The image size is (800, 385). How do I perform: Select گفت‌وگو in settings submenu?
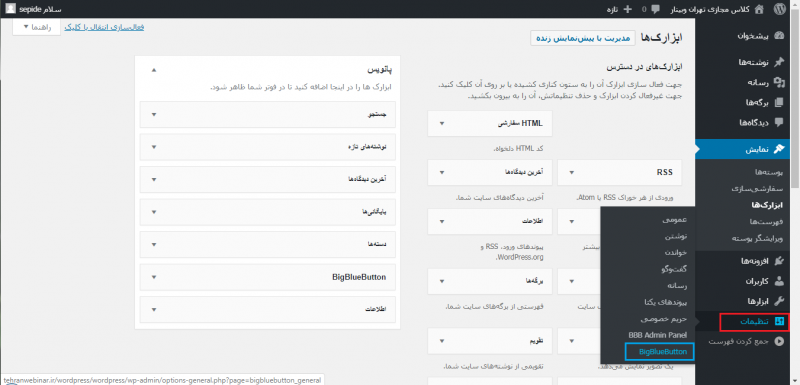click(x=673, y=269)
